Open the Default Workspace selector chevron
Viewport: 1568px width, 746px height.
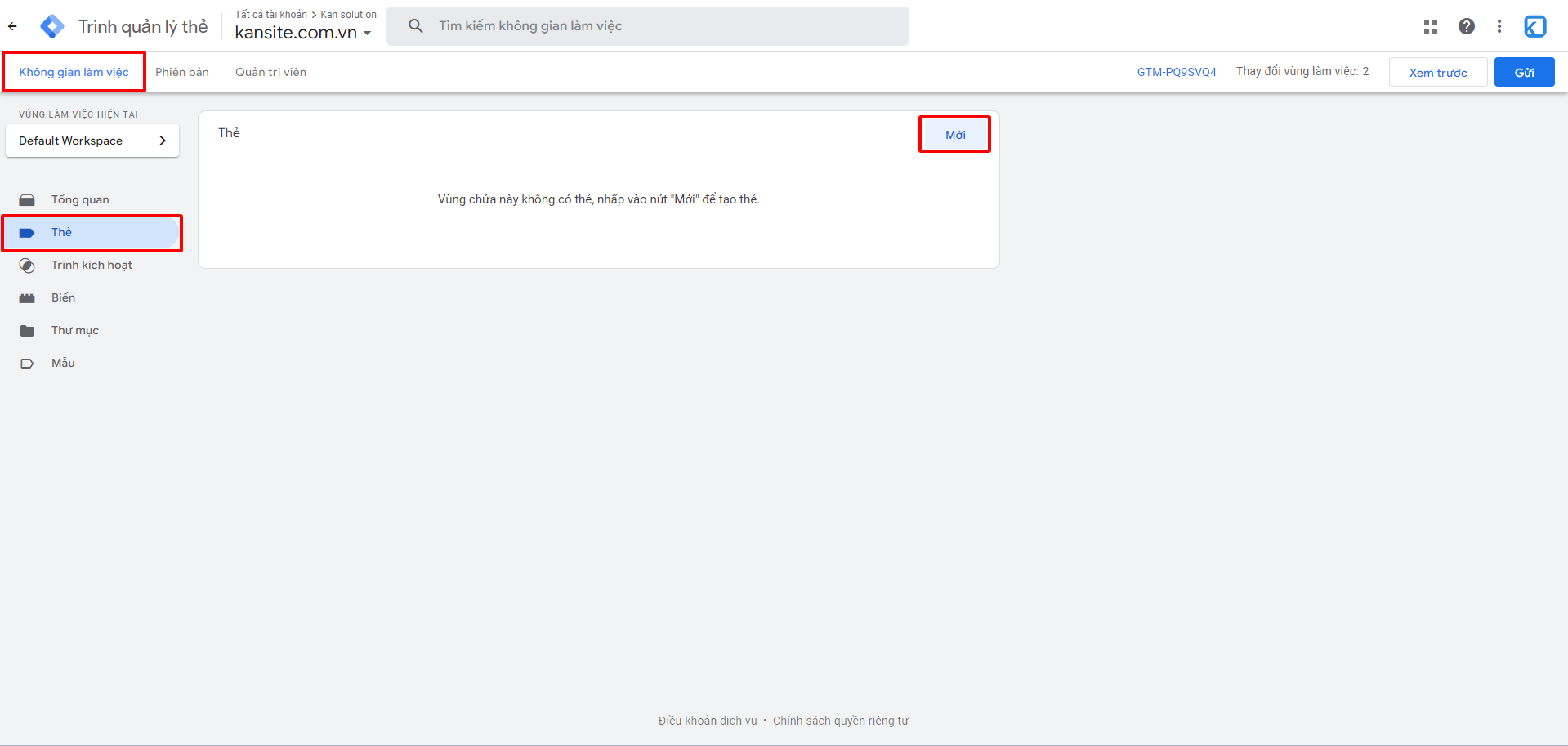point(163,141)
